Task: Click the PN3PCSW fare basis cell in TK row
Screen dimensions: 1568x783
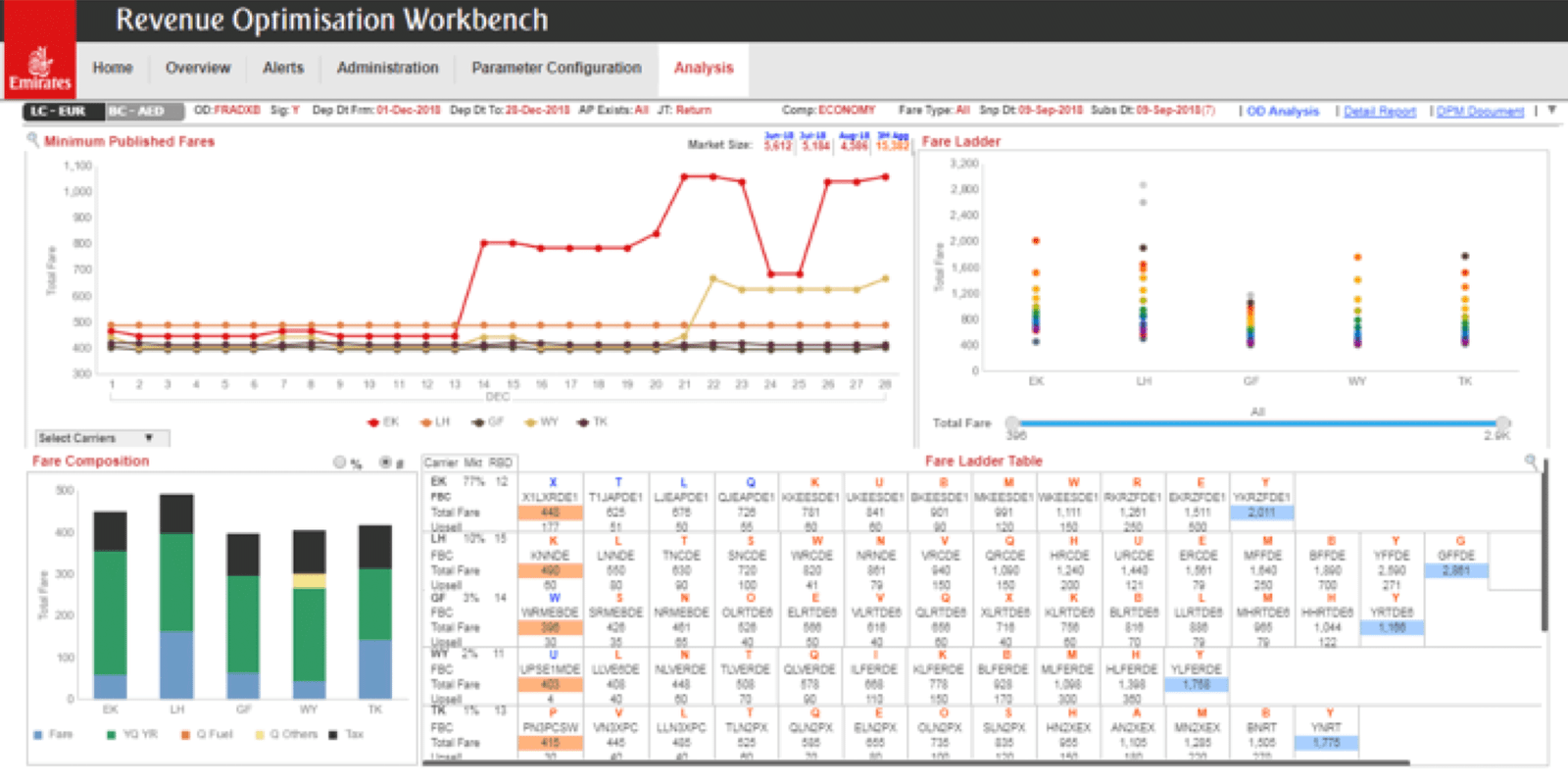Action: click(550, 728)
